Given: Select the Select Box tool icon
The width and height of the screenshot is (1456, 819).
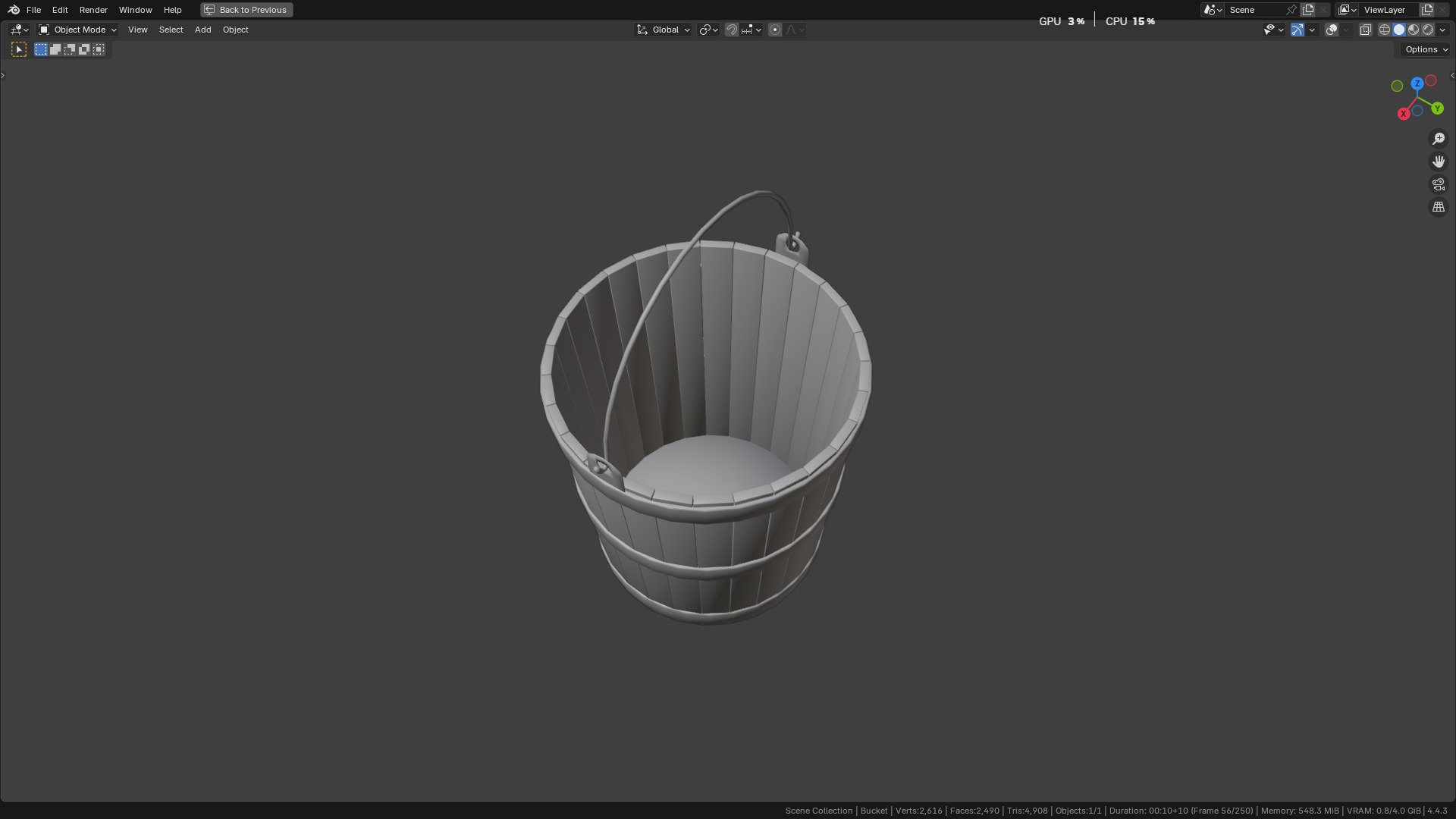Looking at the screenshot, I should point(19,49).
